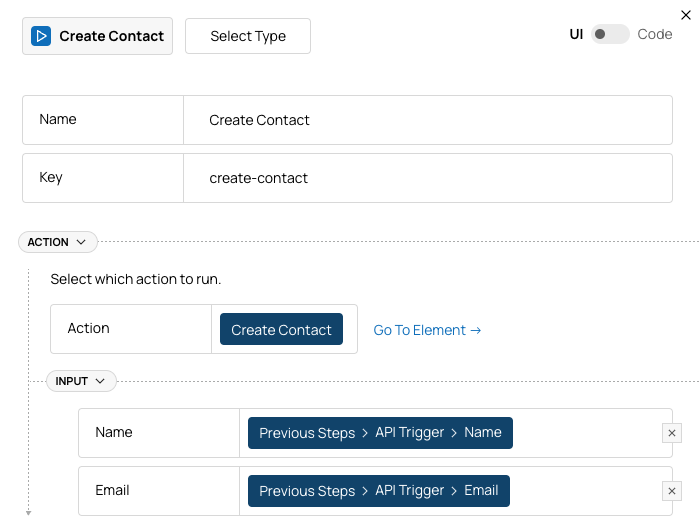Select the Previous Steps > API Trigger > Name chip

tap(380, 433)
